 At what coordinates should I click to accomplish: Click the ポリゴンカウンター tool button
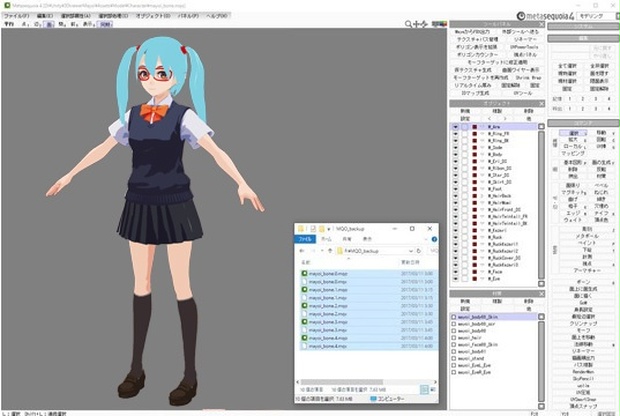click(477, 55)
